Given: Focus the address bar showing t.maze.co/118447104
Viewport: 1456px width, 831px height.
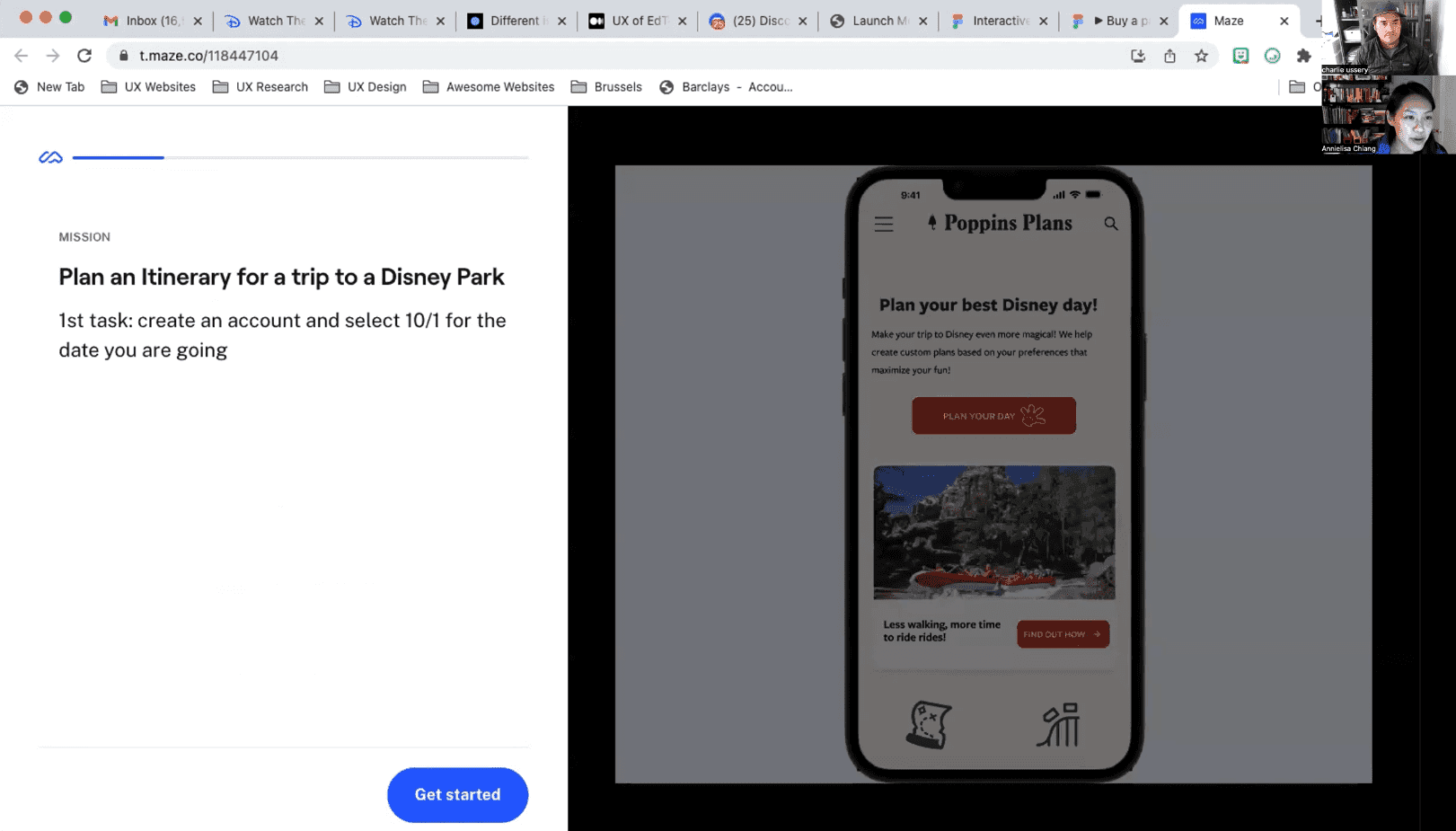Looking at the screenshot, I should click(x=620, y=56).
